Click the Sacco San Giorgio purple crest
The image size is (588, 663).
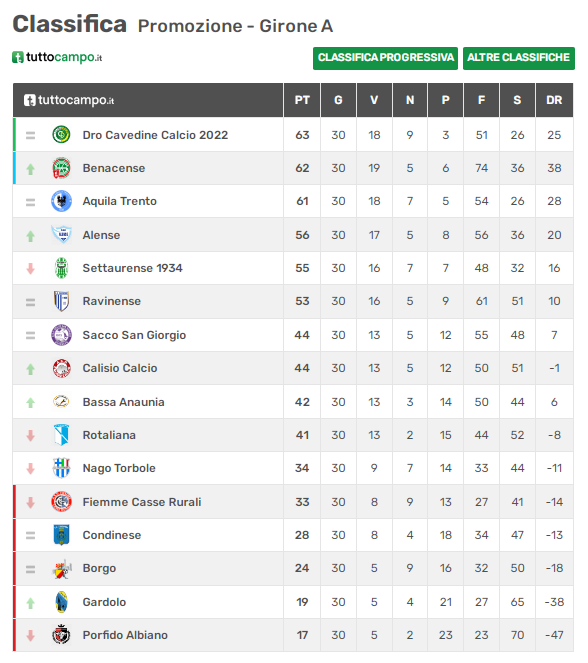tap(61, 335)
